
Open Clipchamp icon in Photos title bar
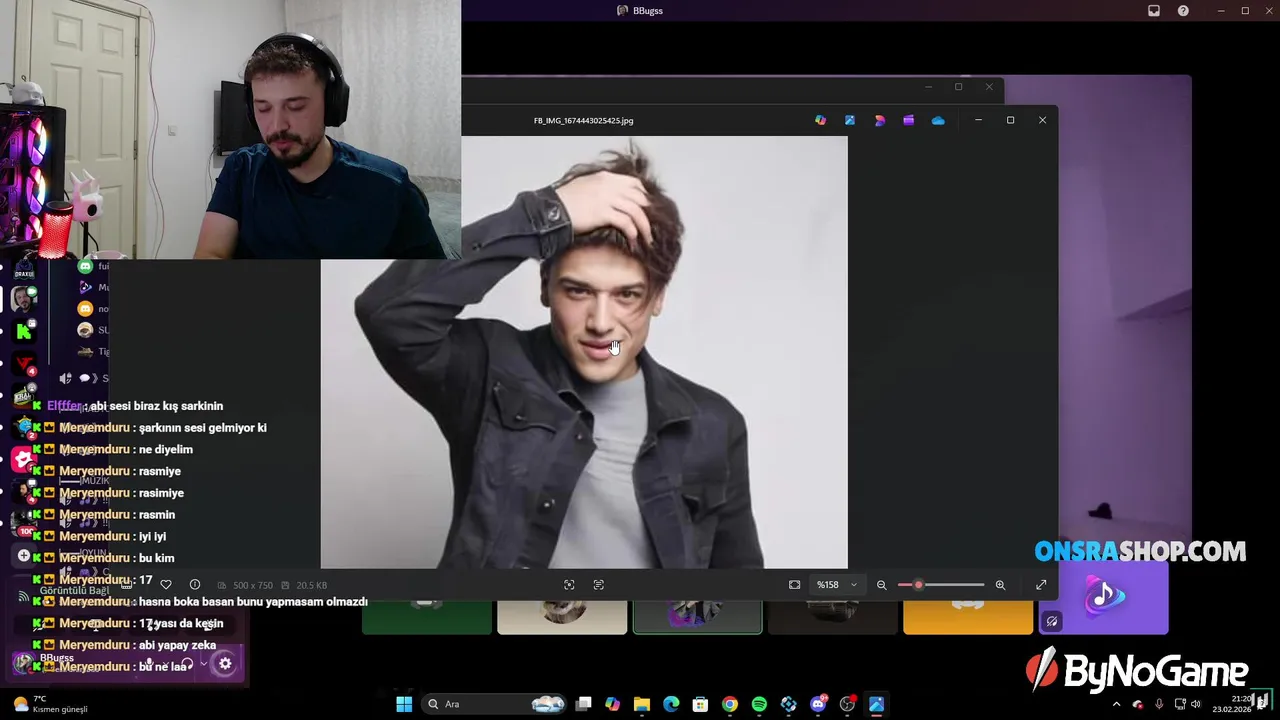908,120
